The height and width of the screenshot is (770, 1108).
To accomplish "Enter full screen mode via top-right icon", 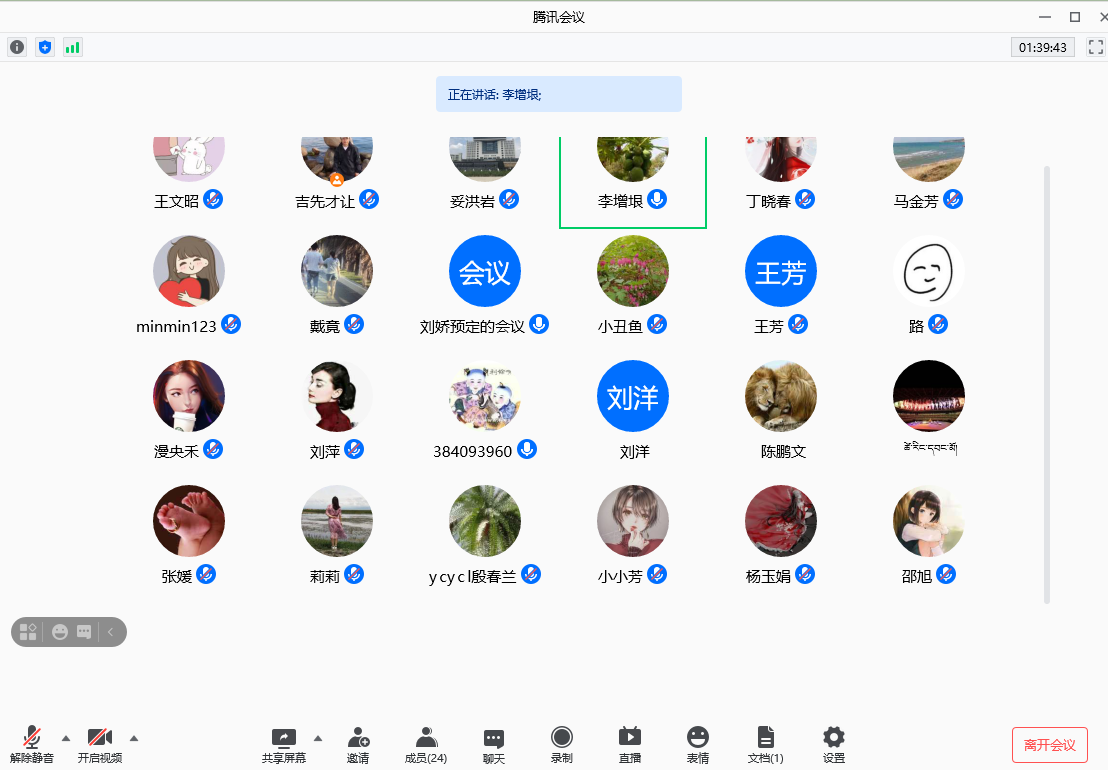I will [1096, 47].
